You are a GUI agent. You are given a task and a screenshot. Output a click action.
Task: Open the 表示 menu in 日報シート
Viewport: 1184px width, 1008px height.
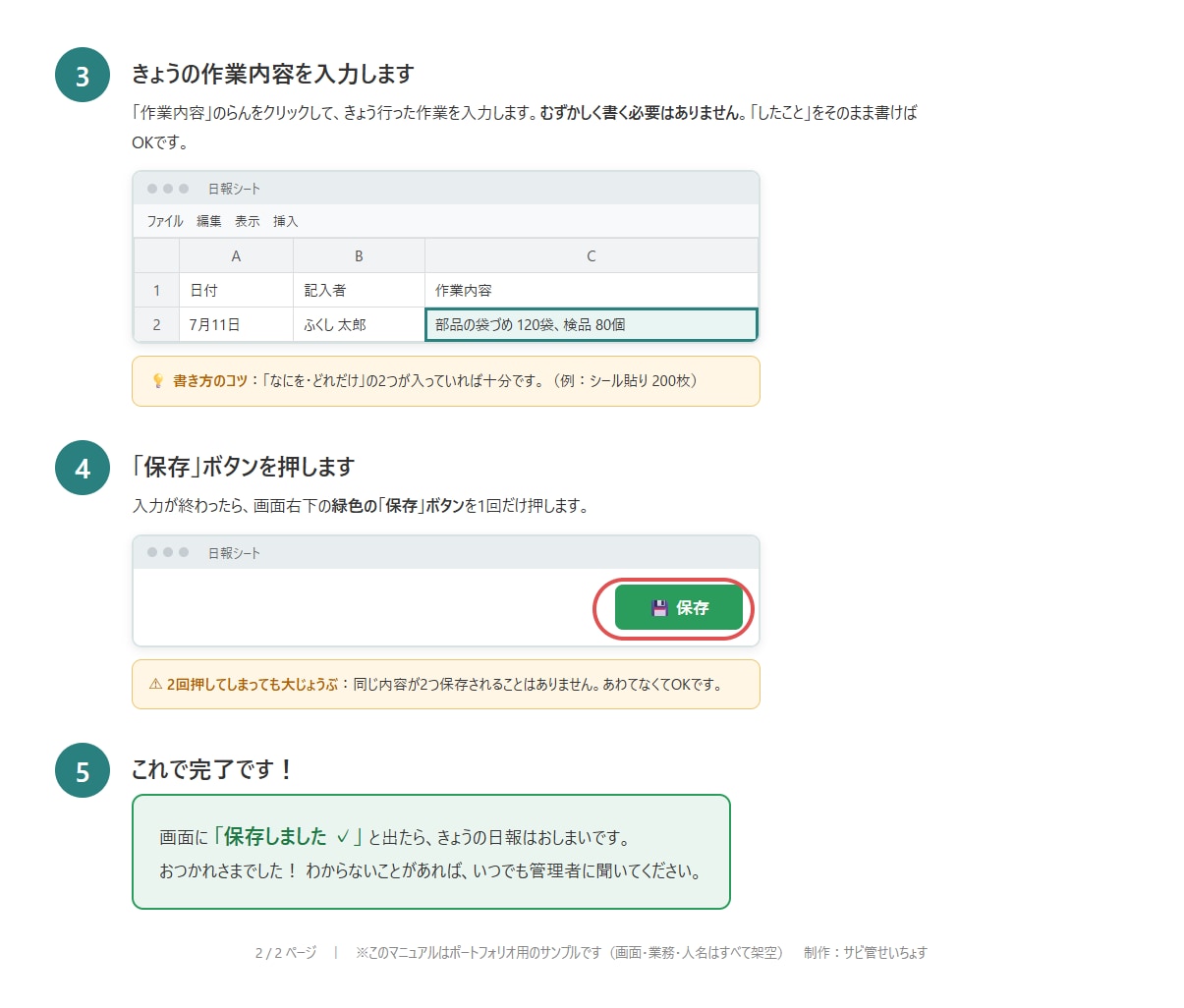click(x=248, y=221)
